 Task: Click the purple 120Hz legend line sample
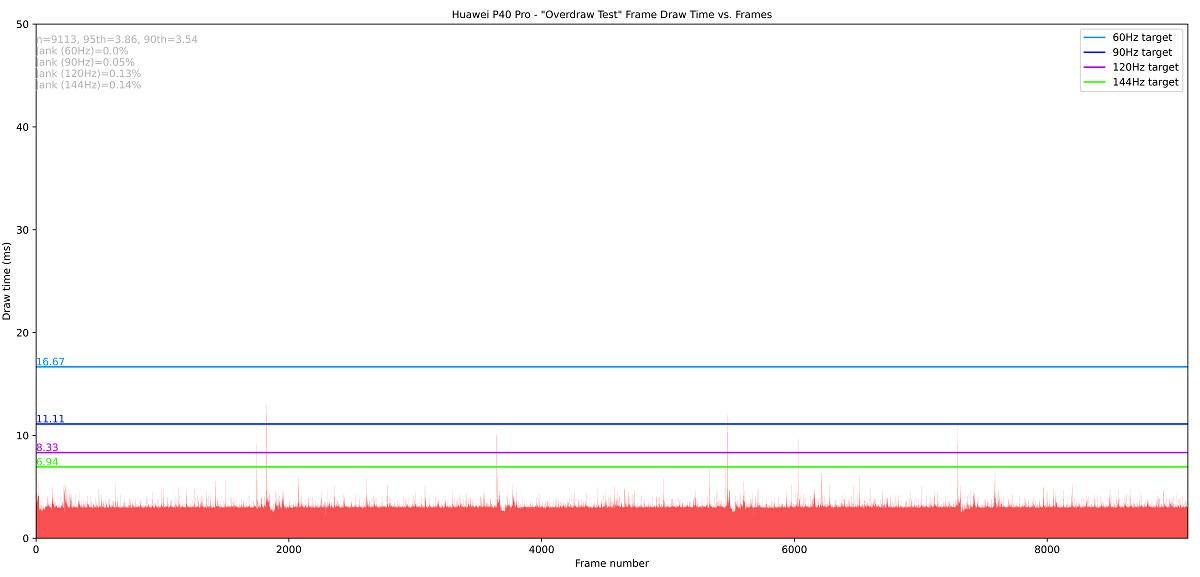pyautogui.click(x=1095, y=67)
